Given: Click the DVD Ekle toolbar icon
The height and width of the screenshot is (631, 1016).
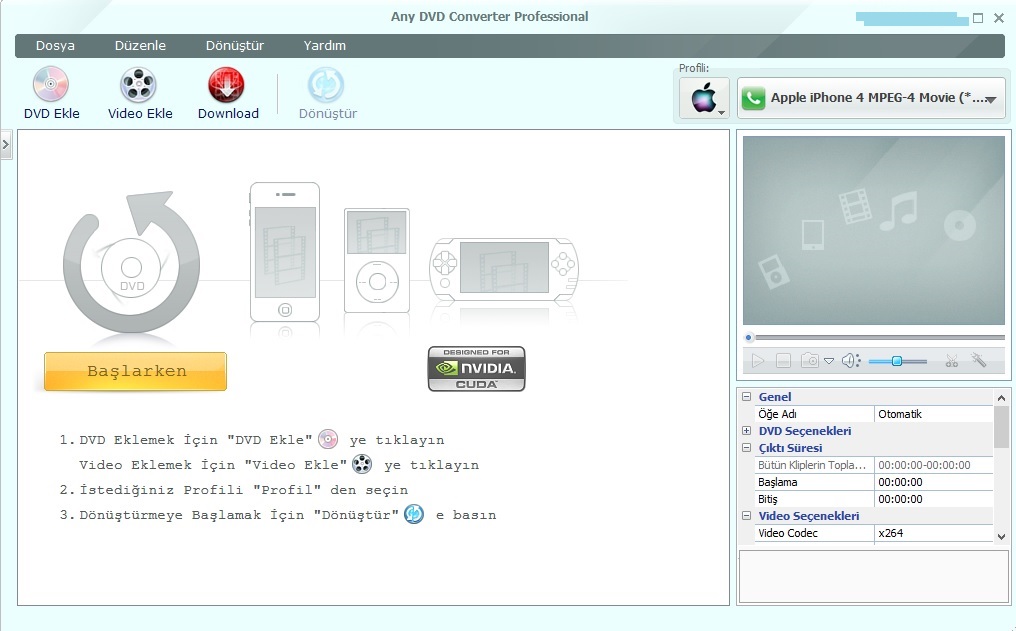Looking at the screenshot, I should click(51, 86).
